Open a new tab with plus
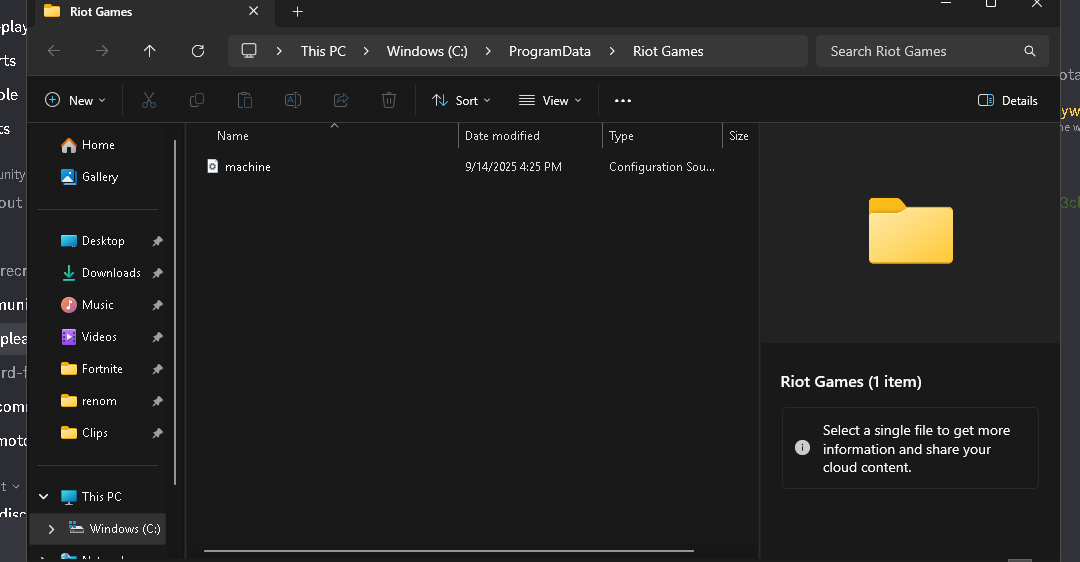This screenshot has width=1080, height=562. pos(298,12)
